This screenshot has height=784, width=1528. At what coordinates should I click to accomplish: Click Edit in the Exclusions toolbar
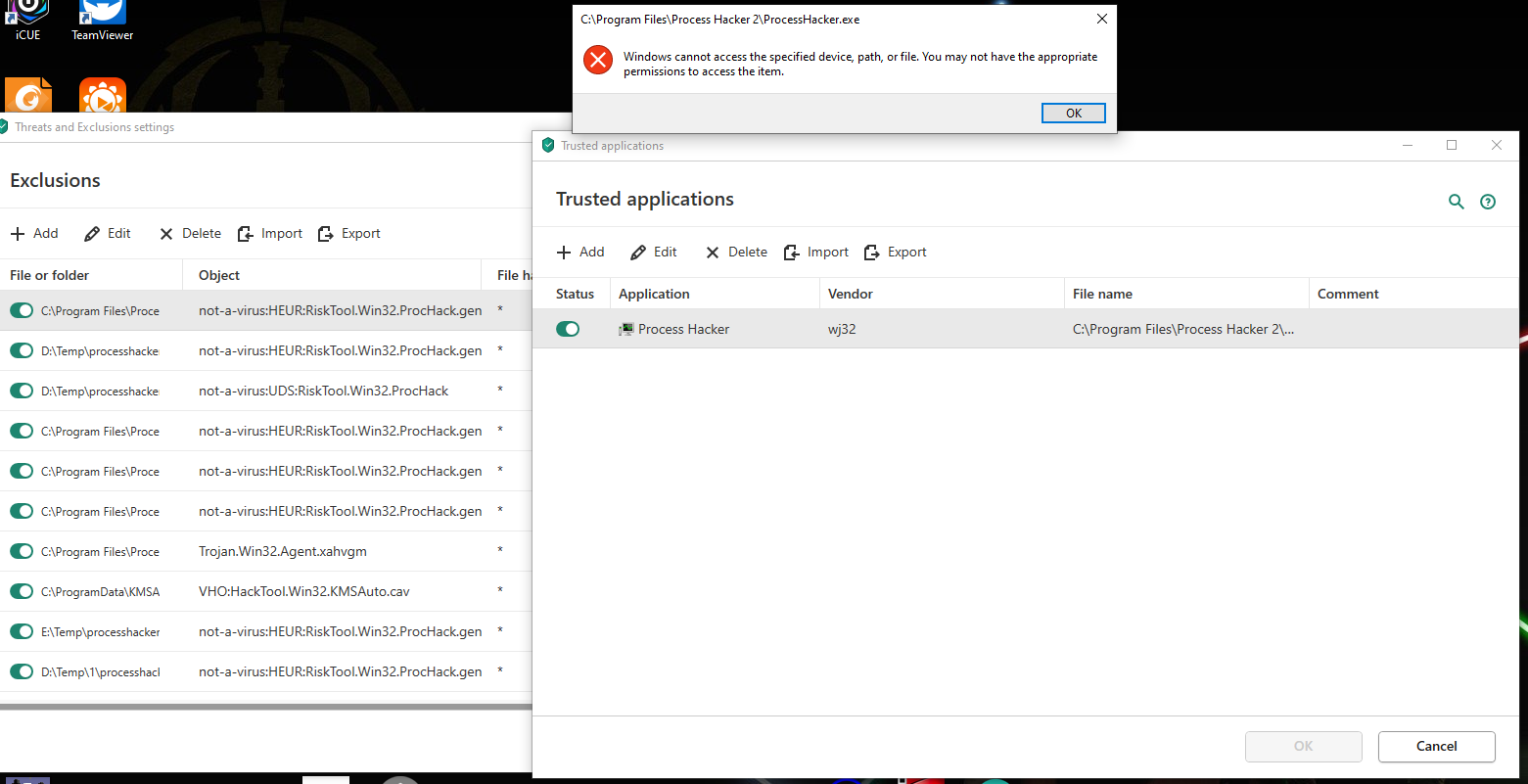tap(108, 234)
